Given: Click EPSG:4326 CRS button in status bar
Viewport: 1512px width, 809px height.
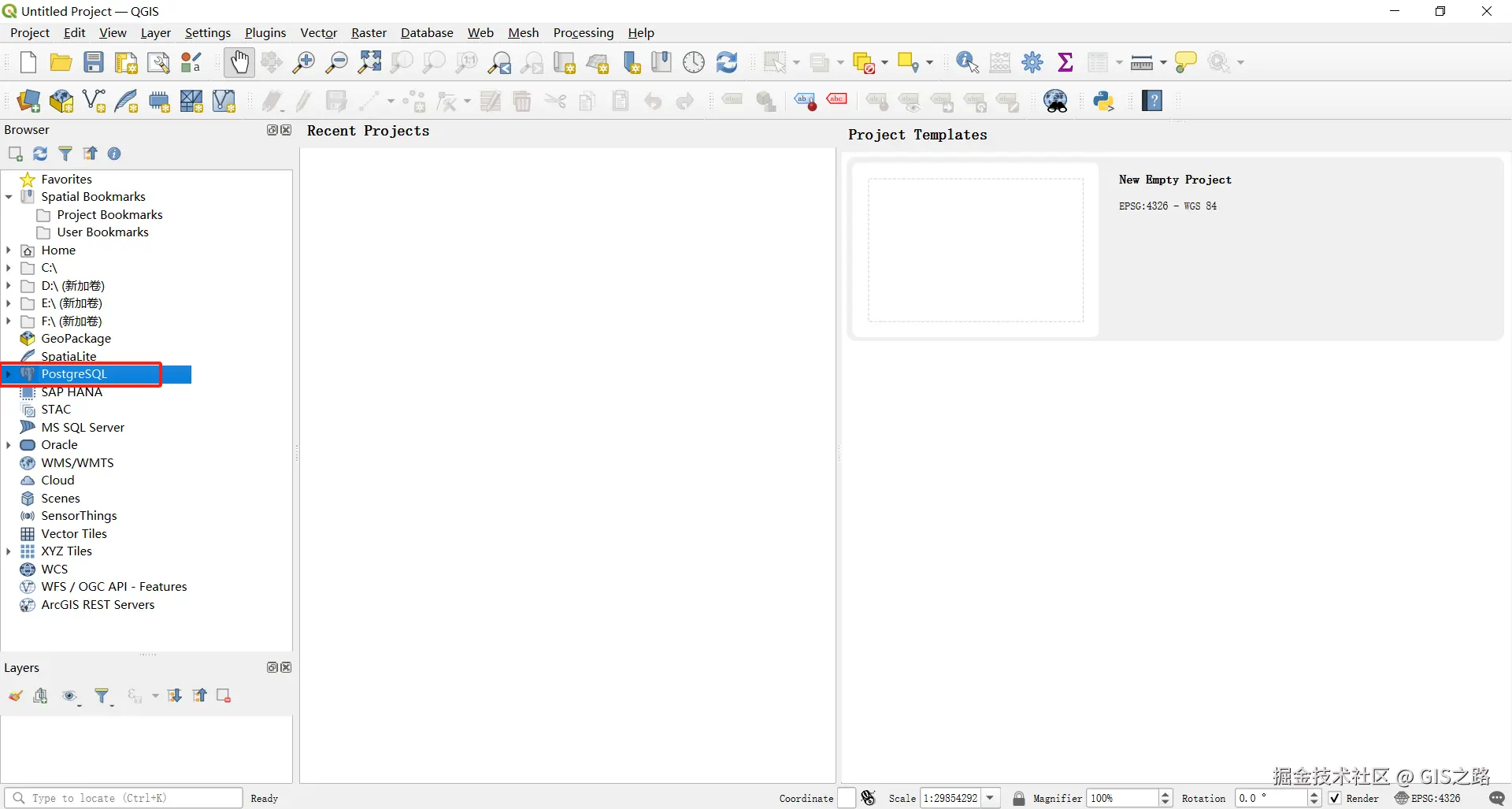Looking at the screenshot, I should point(1428,798).
